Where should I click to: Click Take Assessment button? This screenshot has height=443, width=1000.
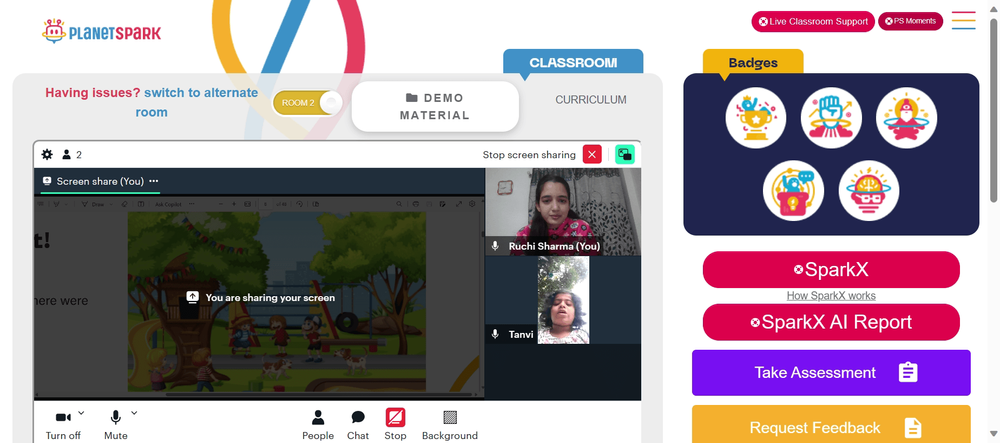tap(831, 373)
